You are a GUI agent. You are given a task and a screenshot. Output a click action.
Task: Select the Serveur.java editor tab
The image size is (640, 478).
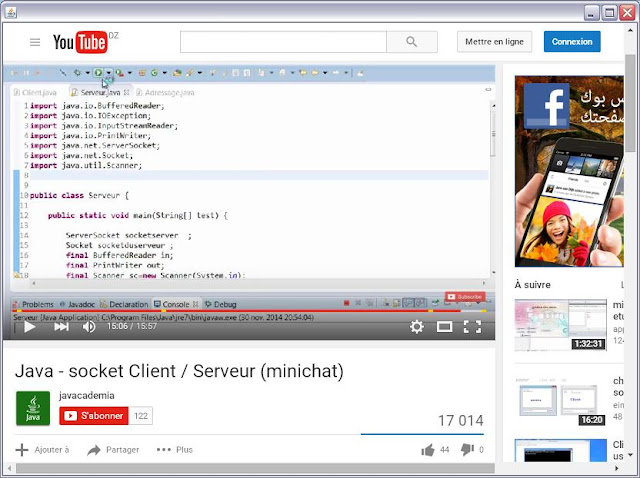[x=100, y=93]
